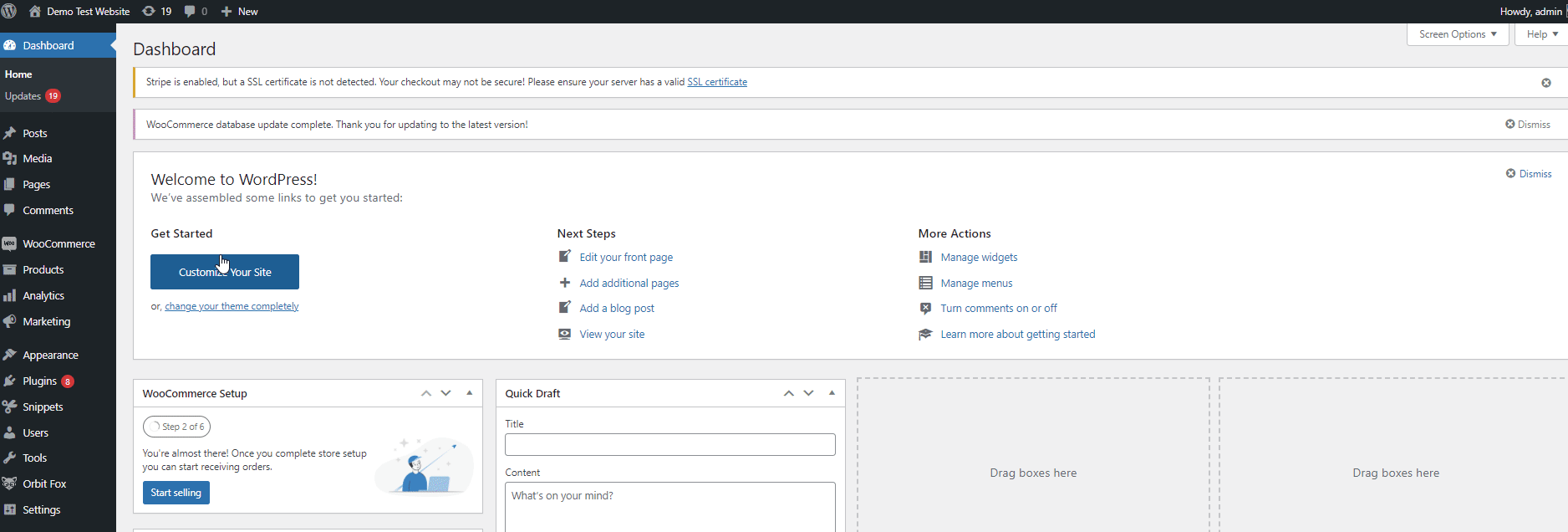
Task: Click the Start selling button
Action: 176,493
